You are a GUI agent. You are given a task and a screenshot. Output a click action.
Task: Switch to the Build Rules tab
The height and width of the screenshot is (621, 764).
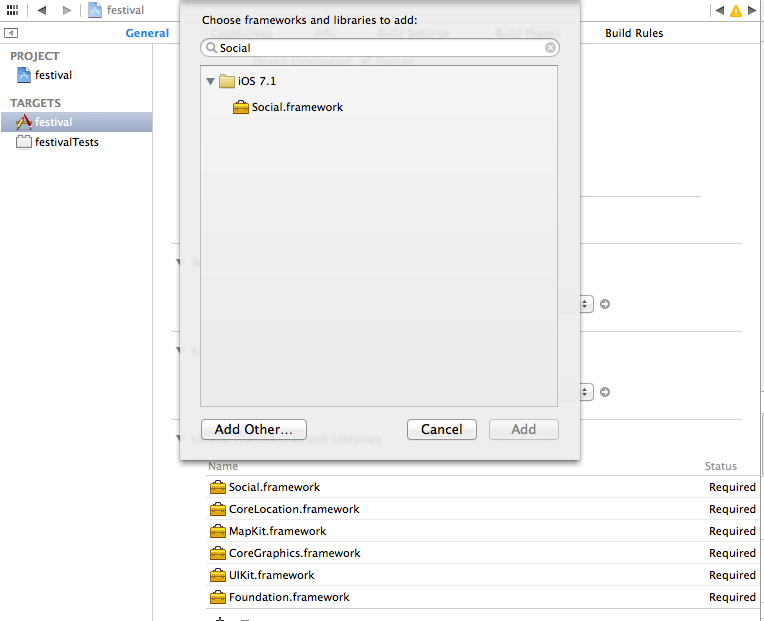pos(634,33)
